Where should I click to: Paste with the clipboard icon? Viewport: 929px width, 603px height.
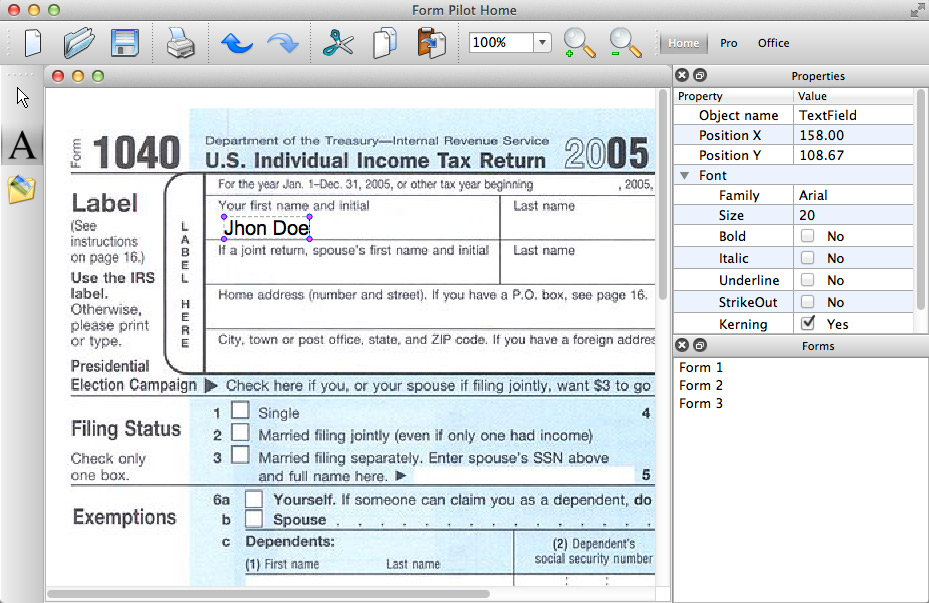click(431, 43)
